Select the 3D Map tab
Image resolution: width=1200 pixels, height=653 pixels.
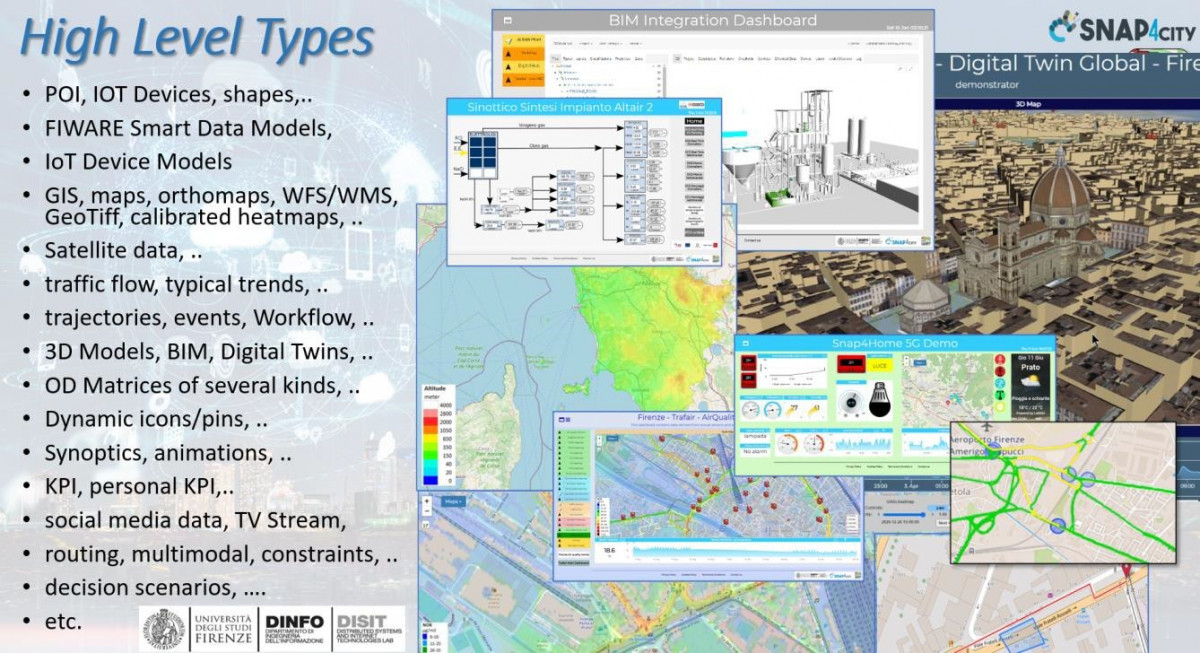(1029, 103)
